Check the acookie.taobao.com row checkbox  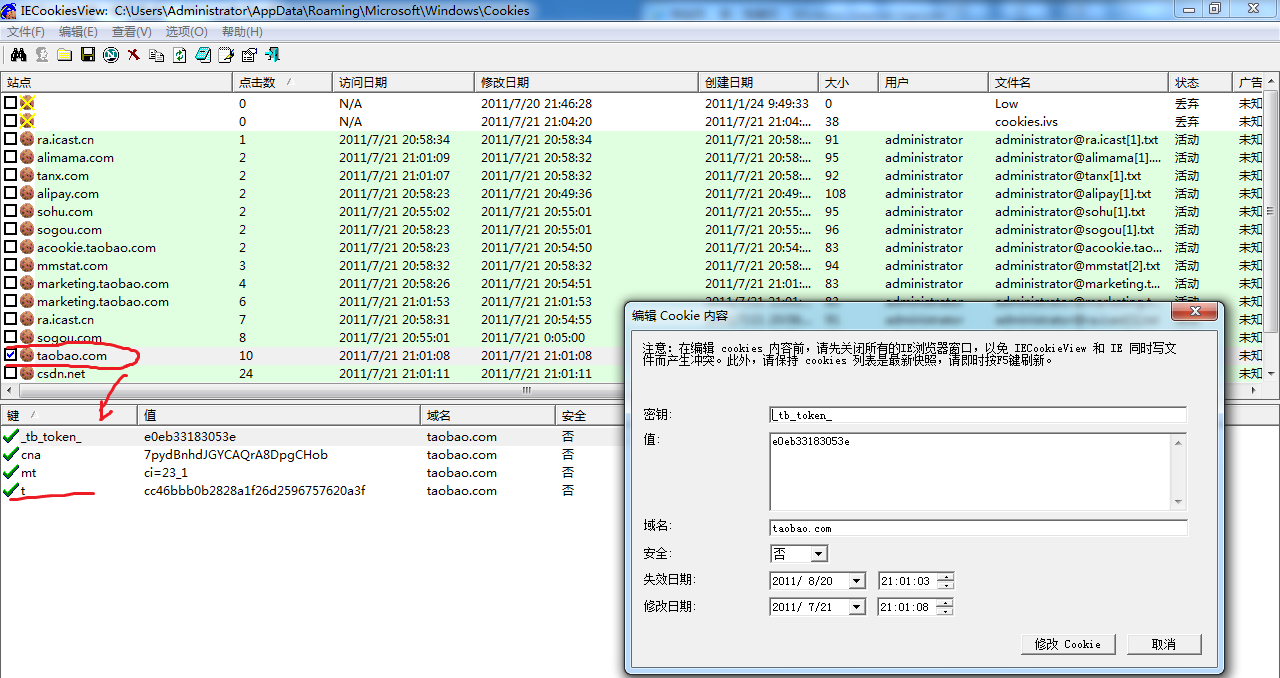pos(10,247)
